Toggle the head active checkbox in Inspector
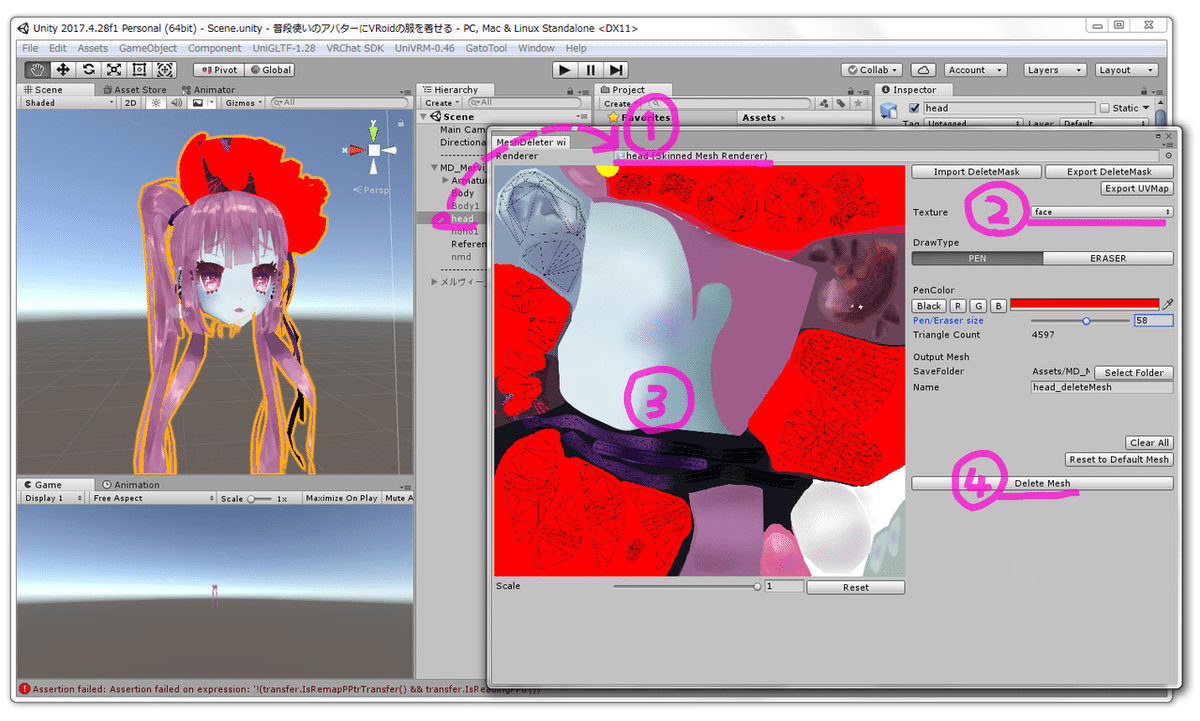1200x721 pixels. 914,108
